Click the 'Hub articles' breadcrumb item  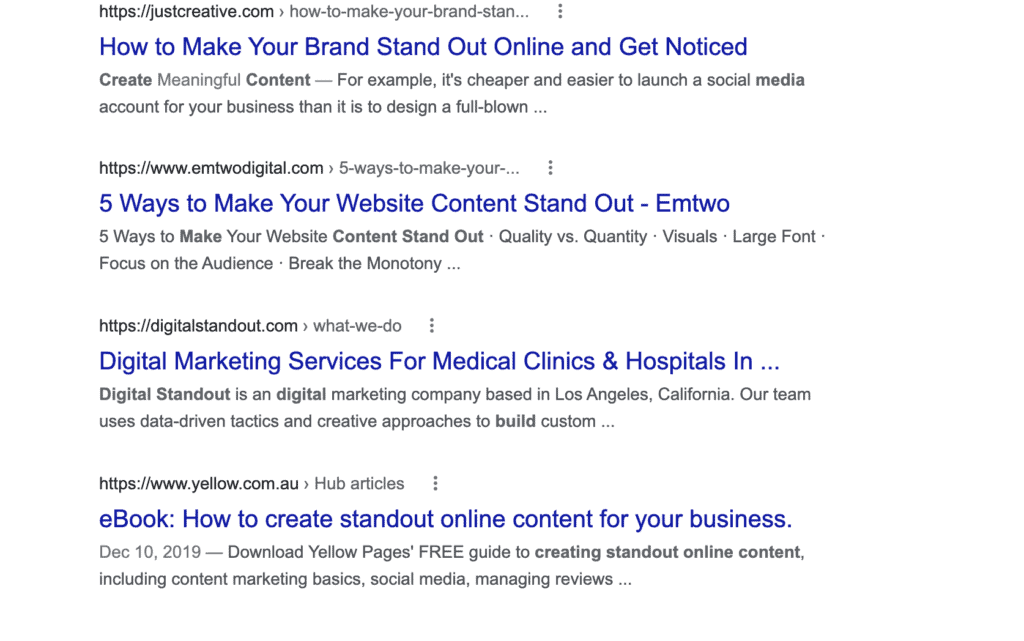(x=358, y=482)
